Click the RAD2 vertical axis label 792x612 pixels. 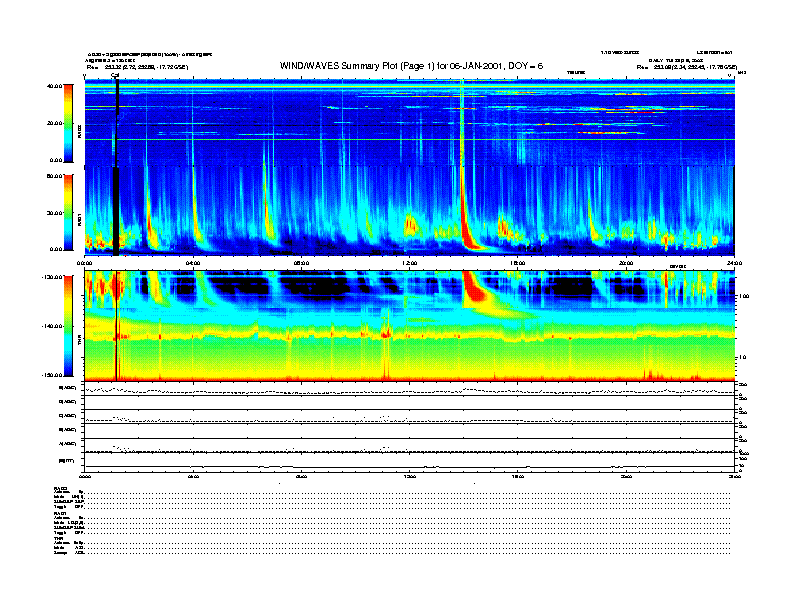[x=80, y=132]
